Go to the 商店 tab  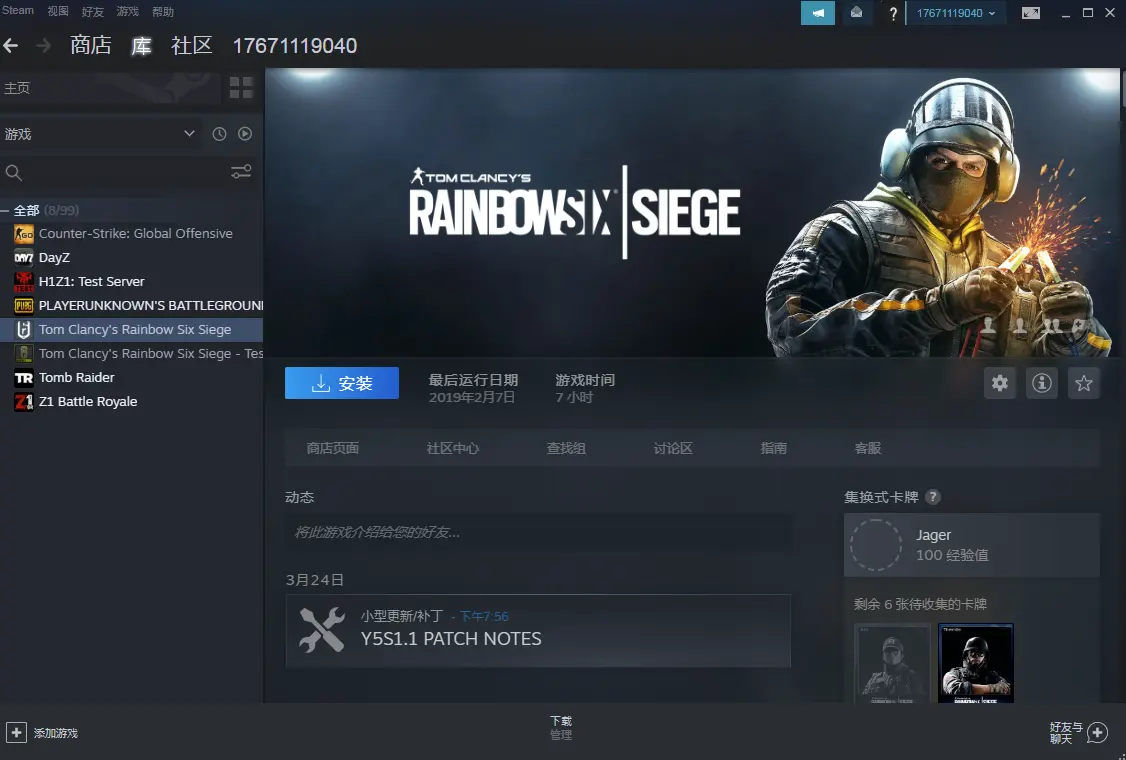pyautogui.click(x=90, y=45)
